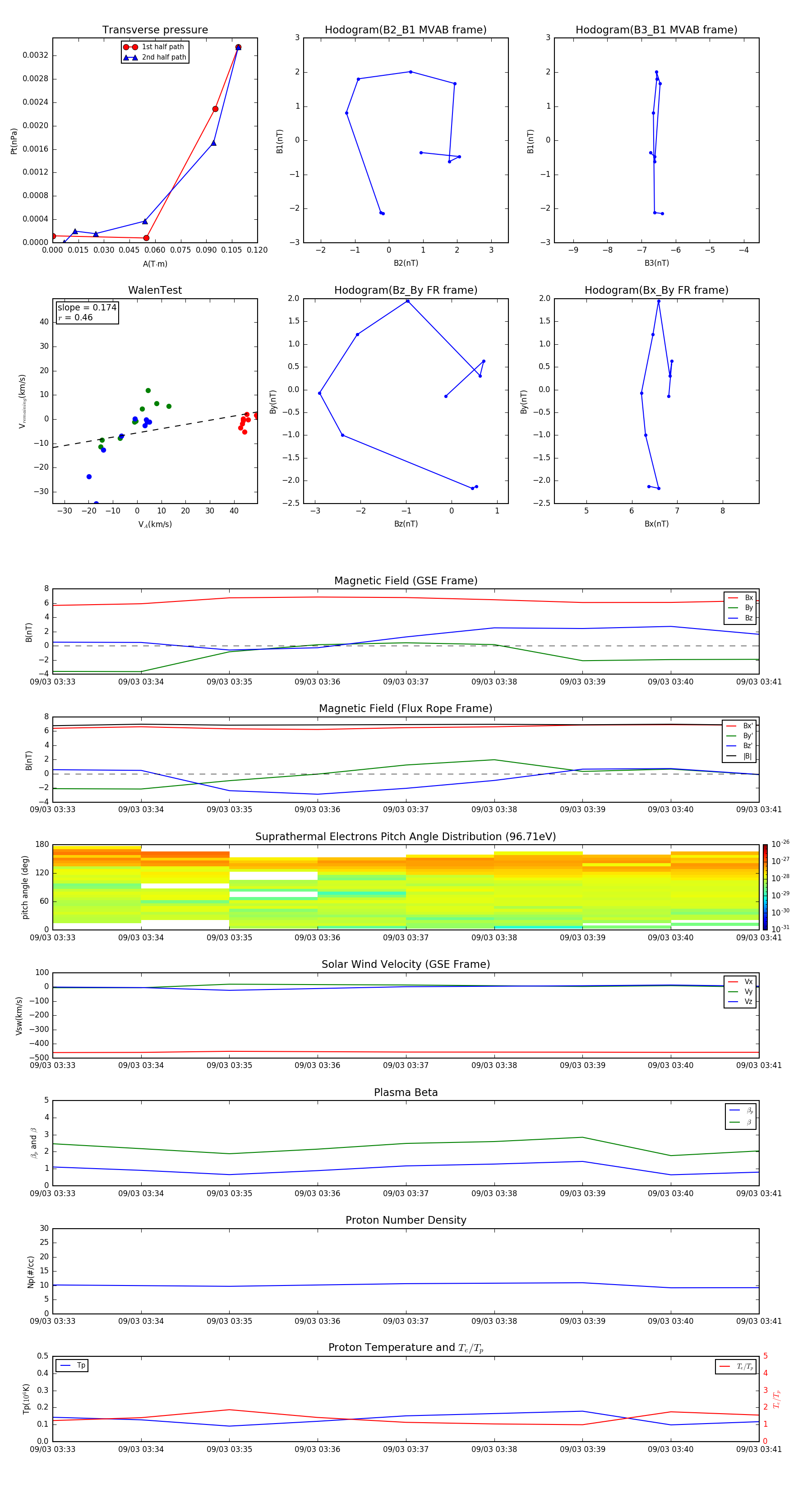Click '09/03 03:35' tick under GSE Magnetic Field

coord(230,682)
